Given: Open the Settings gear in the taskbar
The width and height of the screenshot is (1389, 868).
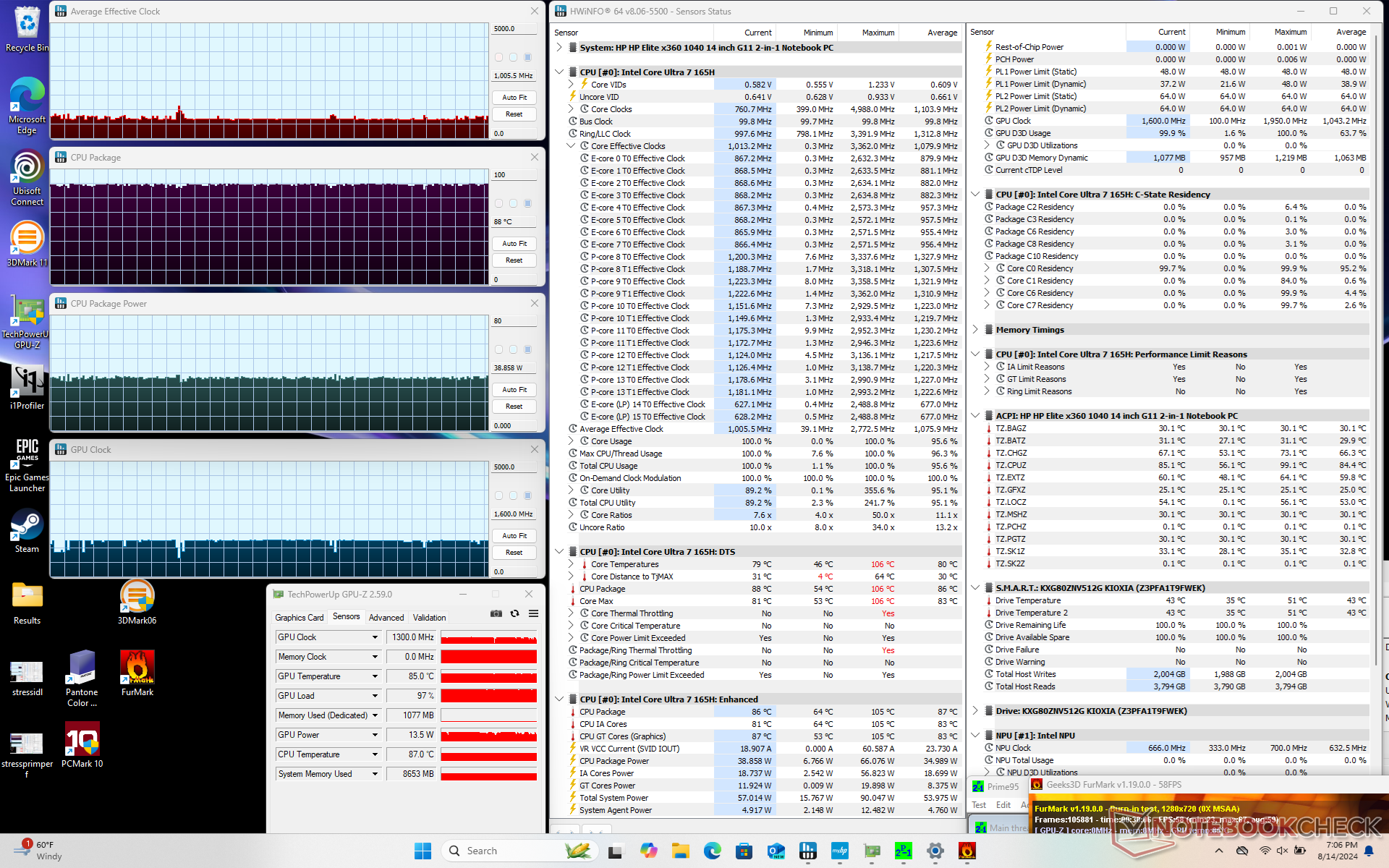Looking at the screenshot, I should pos(935,851).
